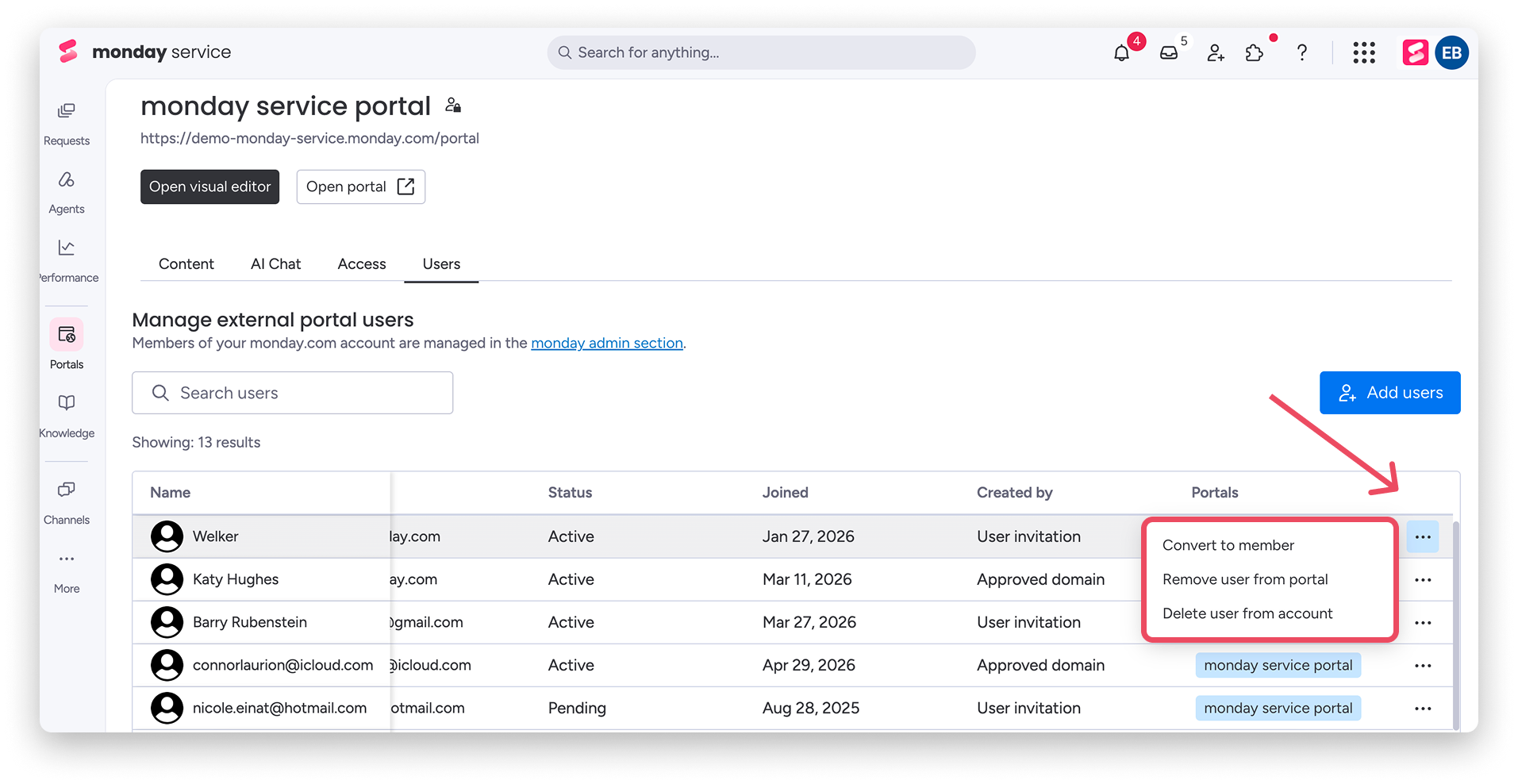Show More sidebar options
This screenshot has width=1518, height=784.
coord(67,573)
